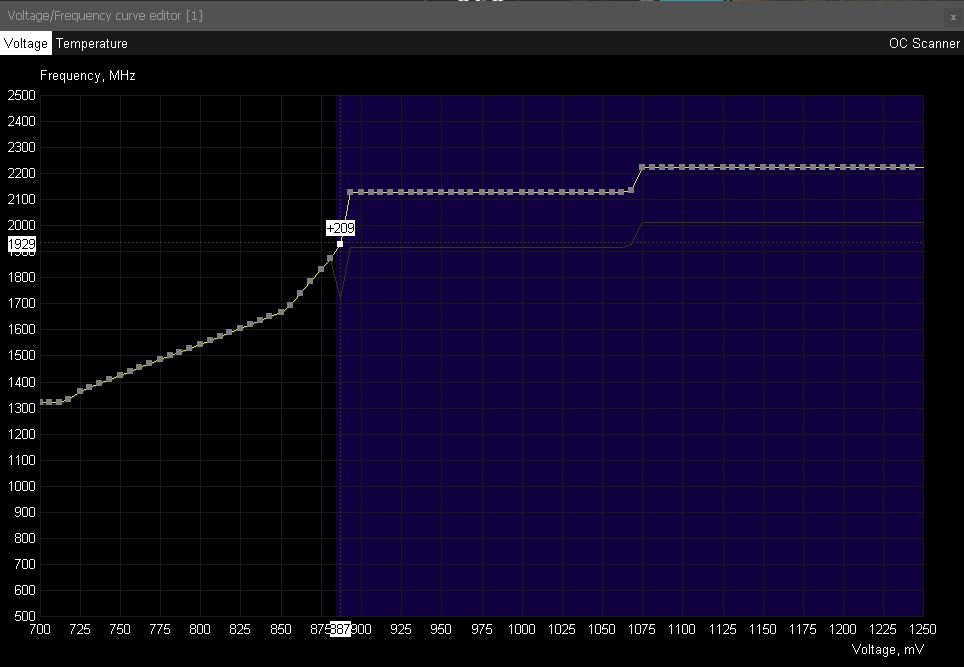The width and height of the screenshot is (964, 667).
Task: Click the 2200 label on the frequency axis
Action: pos(22,173)
